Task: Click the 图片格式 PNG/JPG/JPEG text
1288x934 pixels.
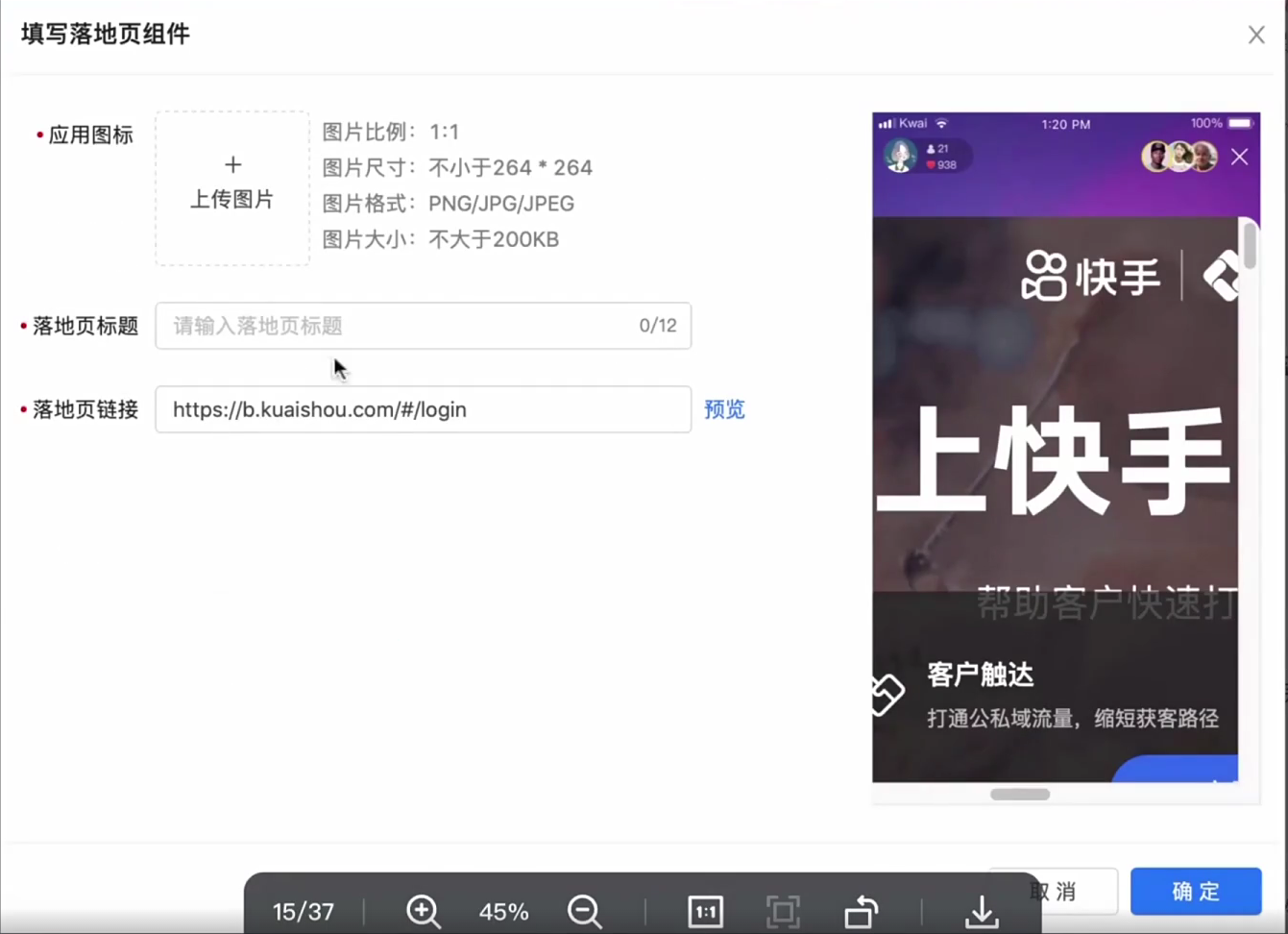Action: pos(449,204)
